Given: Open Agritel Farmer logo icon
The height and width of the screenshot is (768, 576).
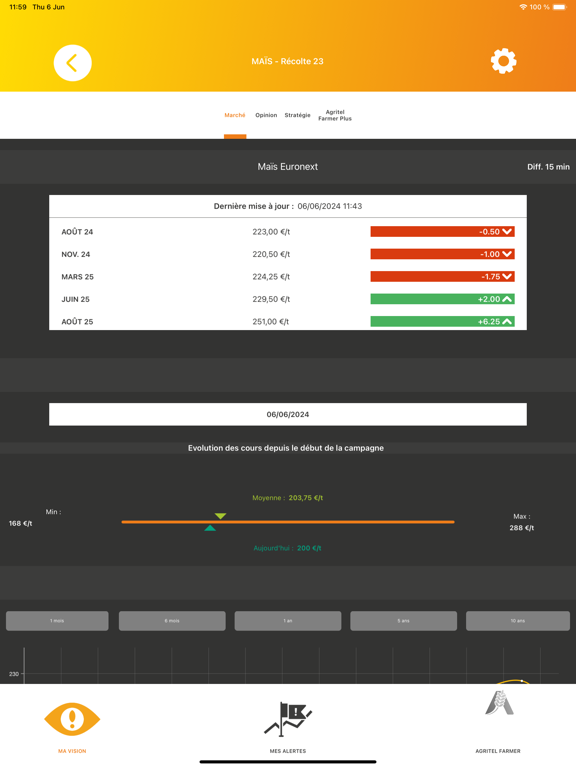Looking at the screenshot, I should pyautogui.click(x=499, y=703).
